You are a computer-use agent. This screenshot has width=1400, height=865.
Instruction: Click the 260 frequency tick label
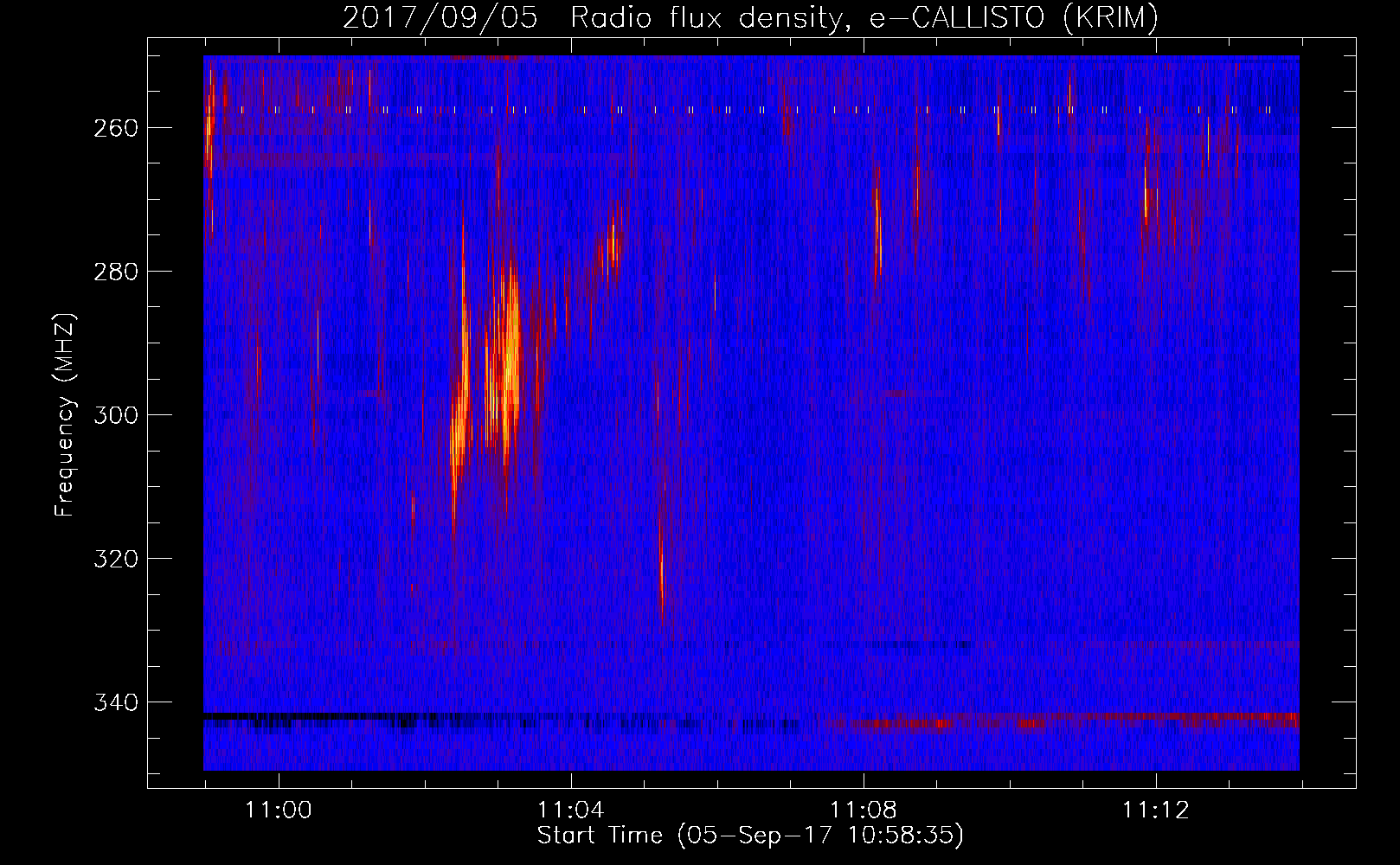click(x=115, y=128)
